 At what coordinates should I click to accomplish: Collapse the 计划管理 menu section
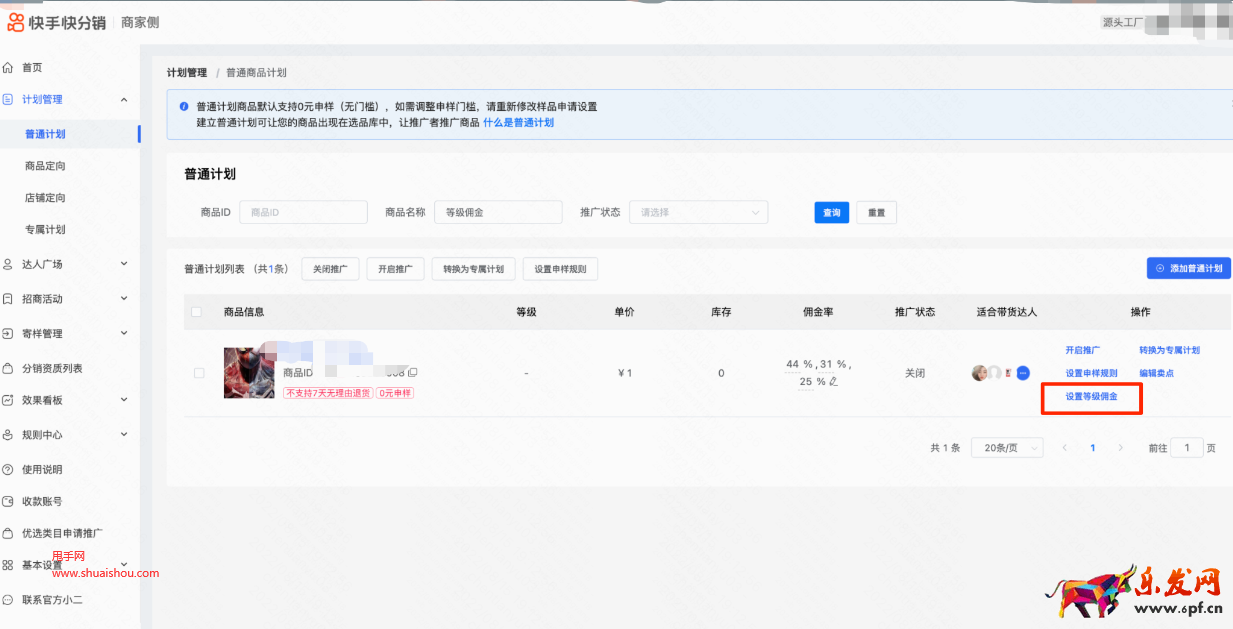point(125,99)
